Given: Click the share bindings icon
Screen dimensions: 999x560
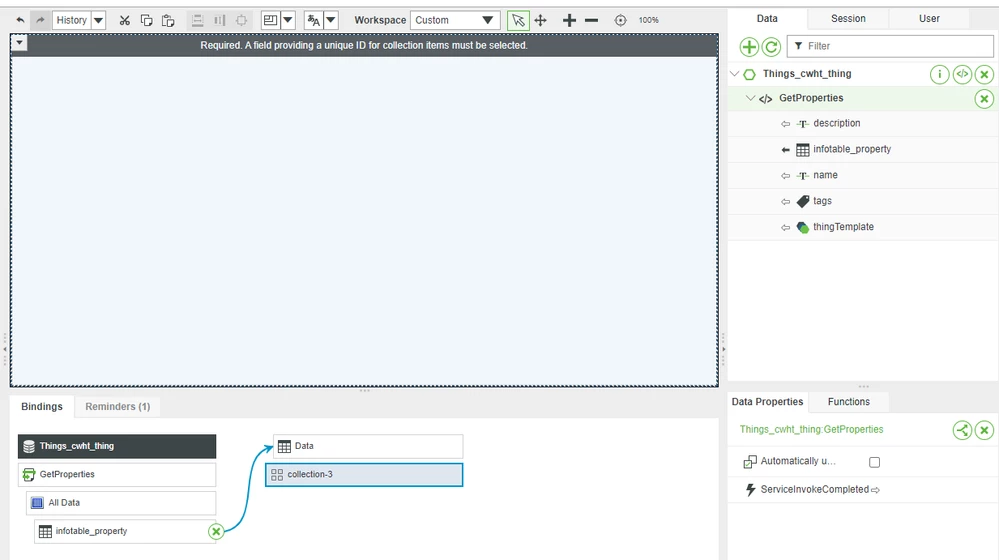Looking at the screenshot, I should [962, 430].
